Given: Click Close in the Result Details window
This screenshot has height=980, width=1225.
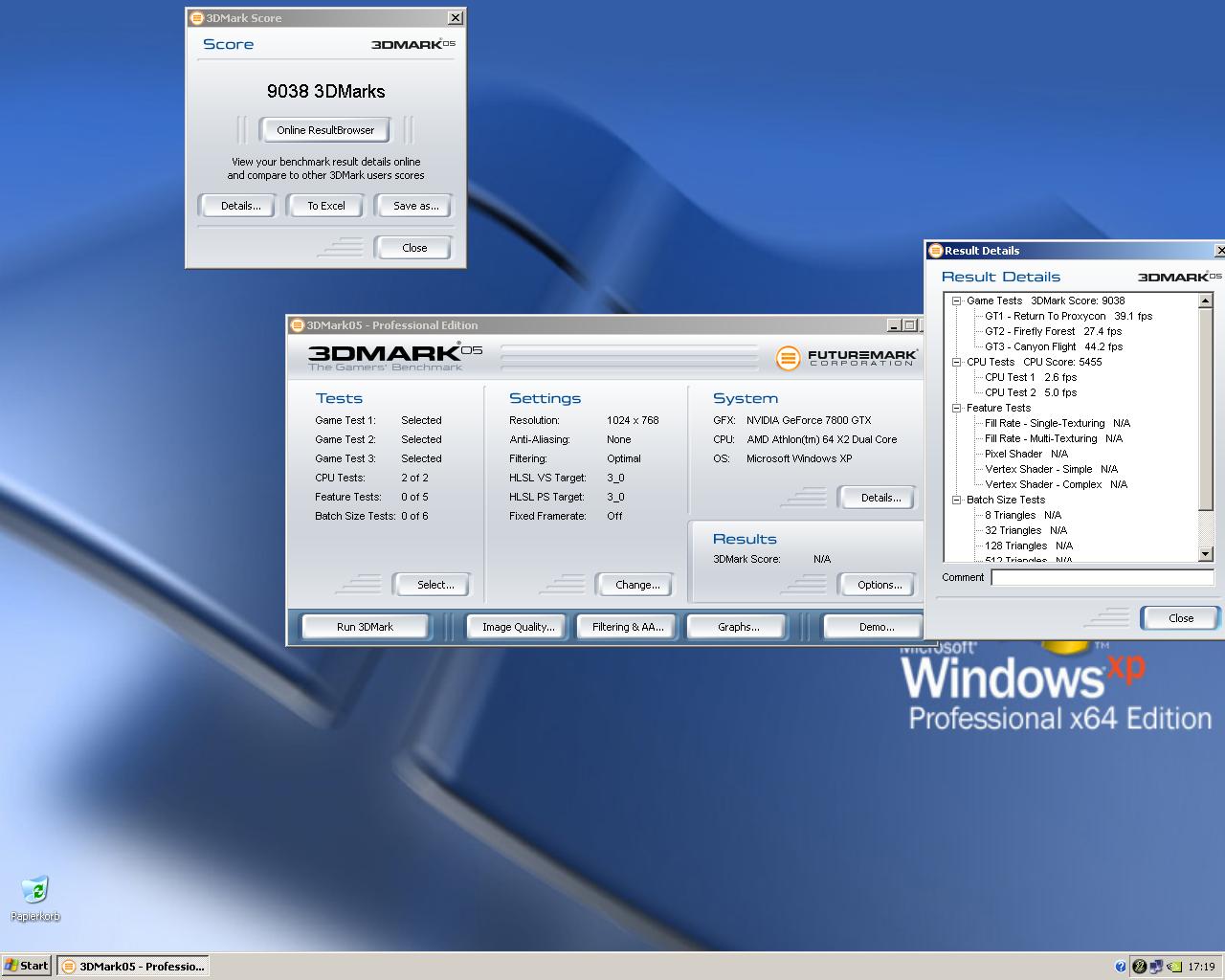Looking at the screenshot, I should [1181, 618].
